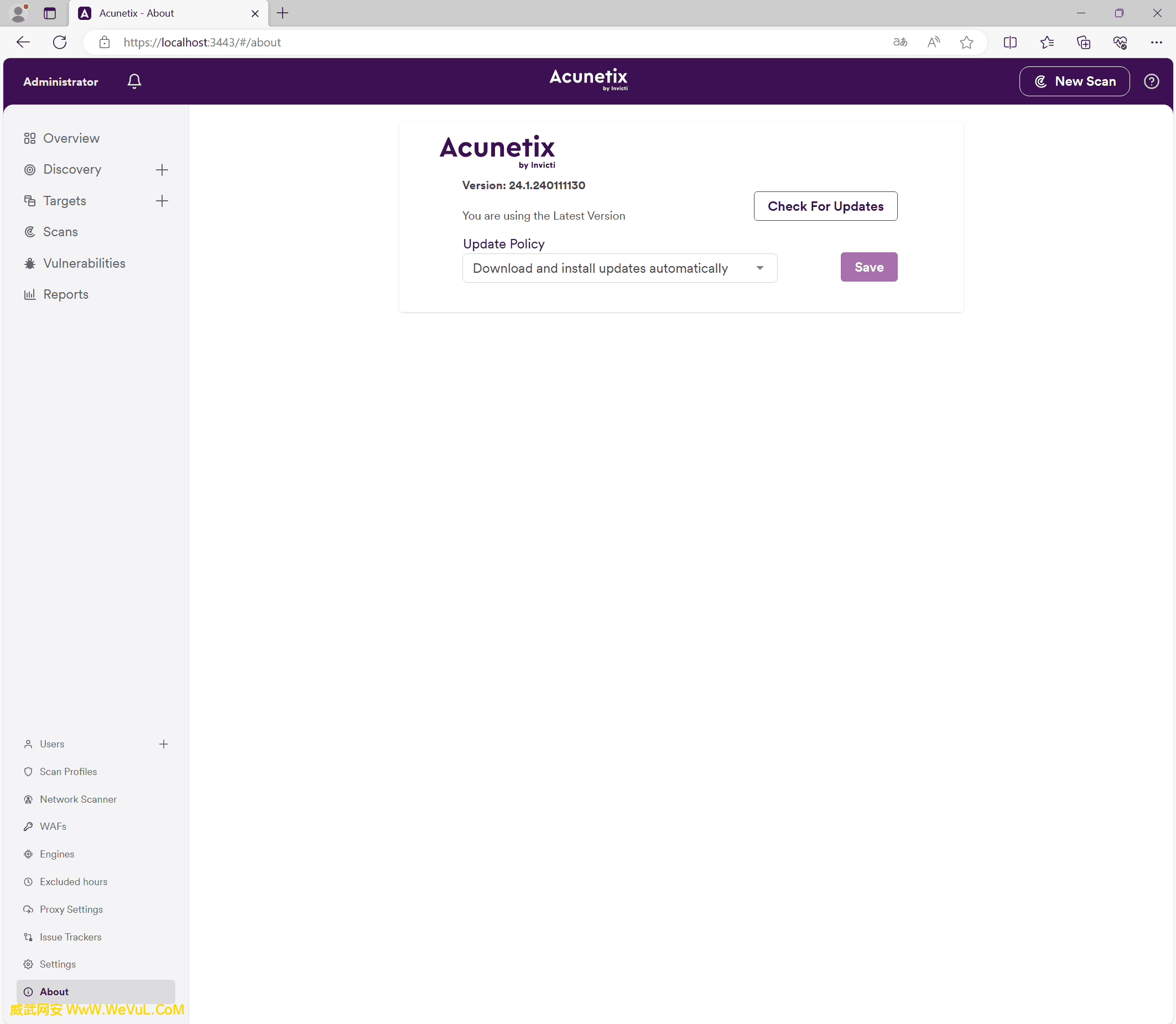
Task: Click the Administrator account label
Action: point(61,82)
